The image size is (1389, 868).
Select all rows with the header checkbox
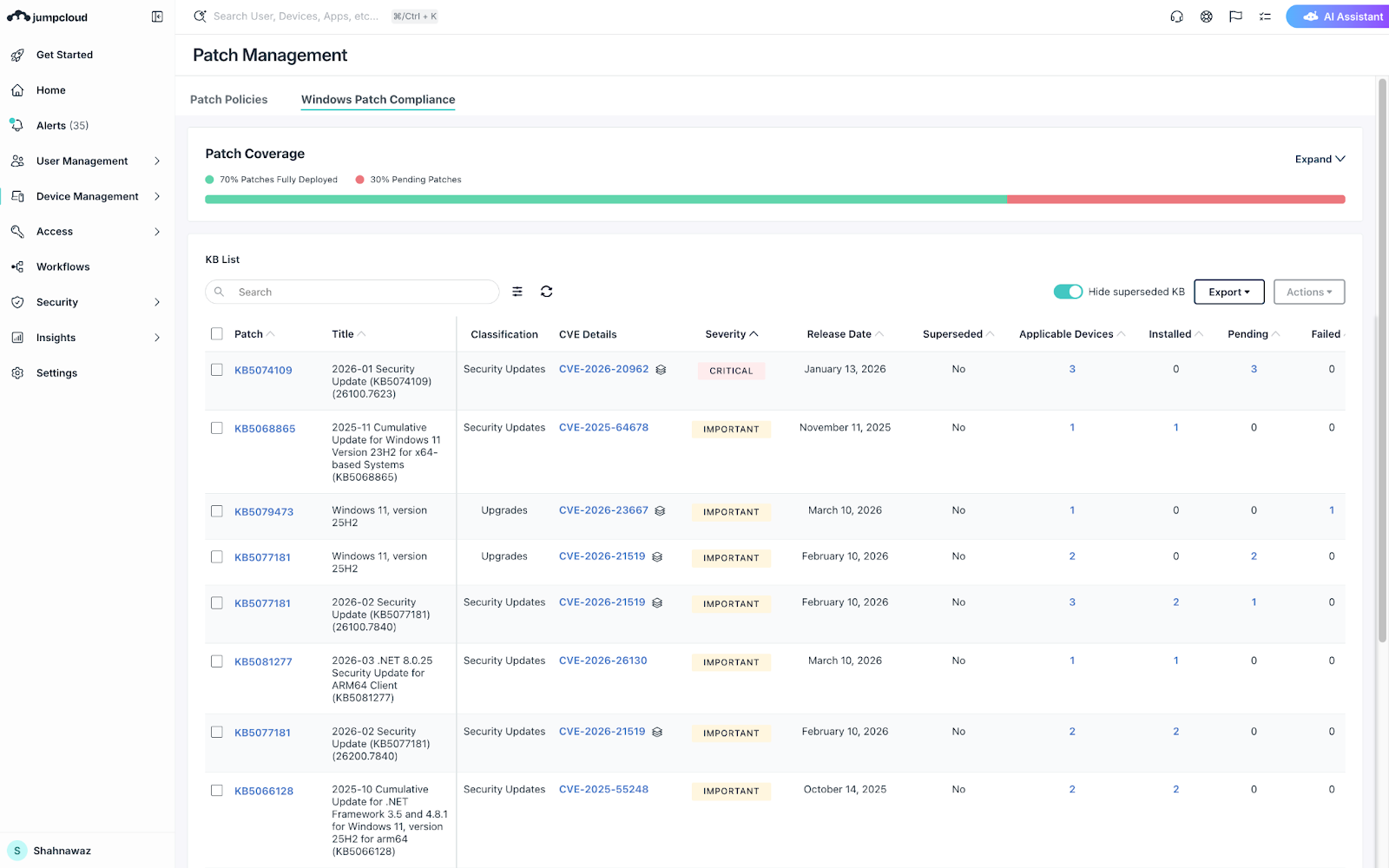[x=216, y=332]
